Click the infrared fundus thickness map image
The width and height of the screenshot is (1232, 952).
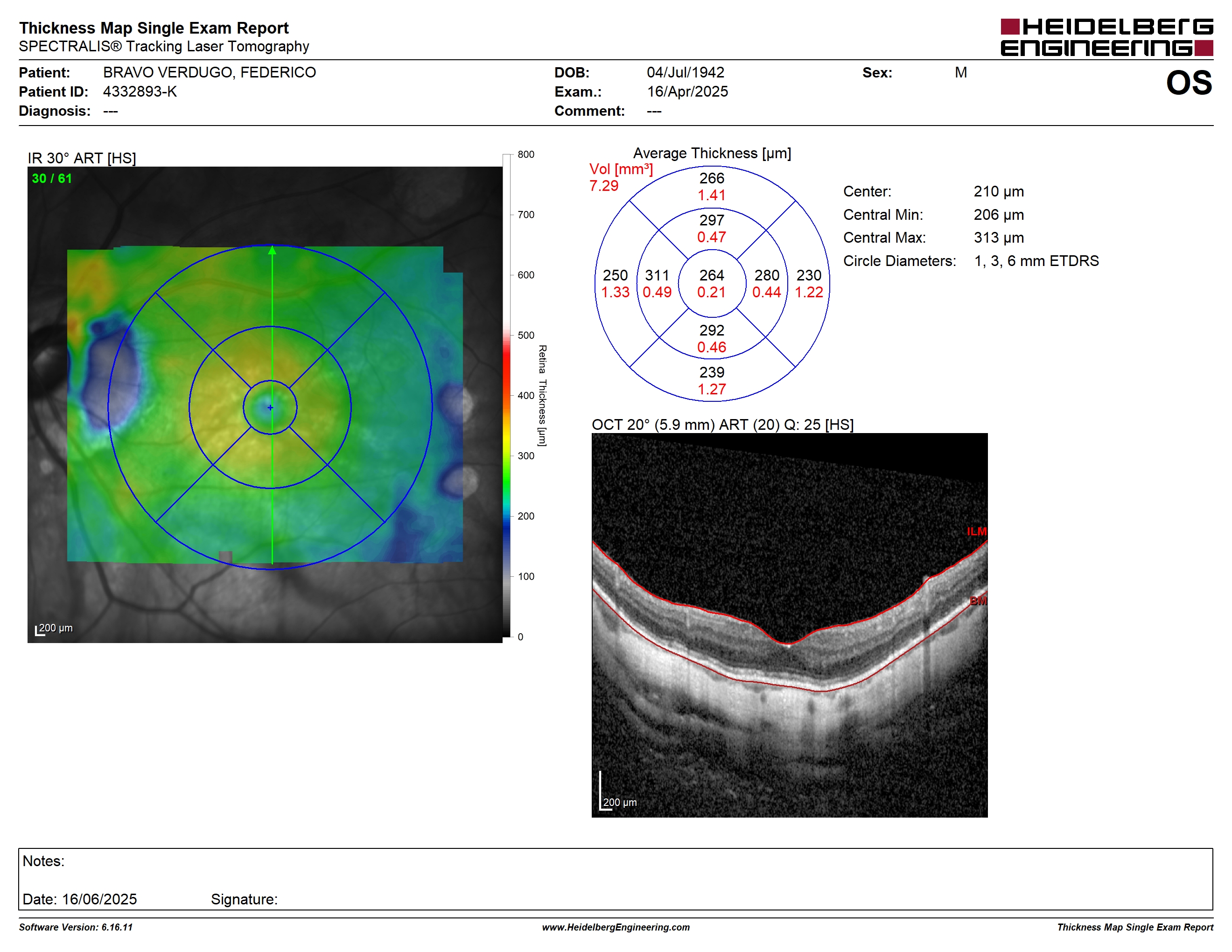(265, 405)
